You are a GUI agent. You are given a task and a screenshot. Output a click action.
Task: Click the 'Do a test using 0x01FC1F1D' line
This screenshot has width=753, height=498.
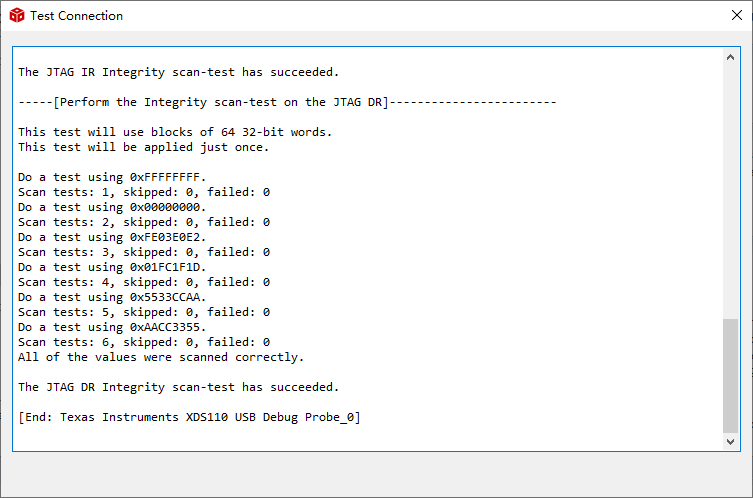pos(112,267)
